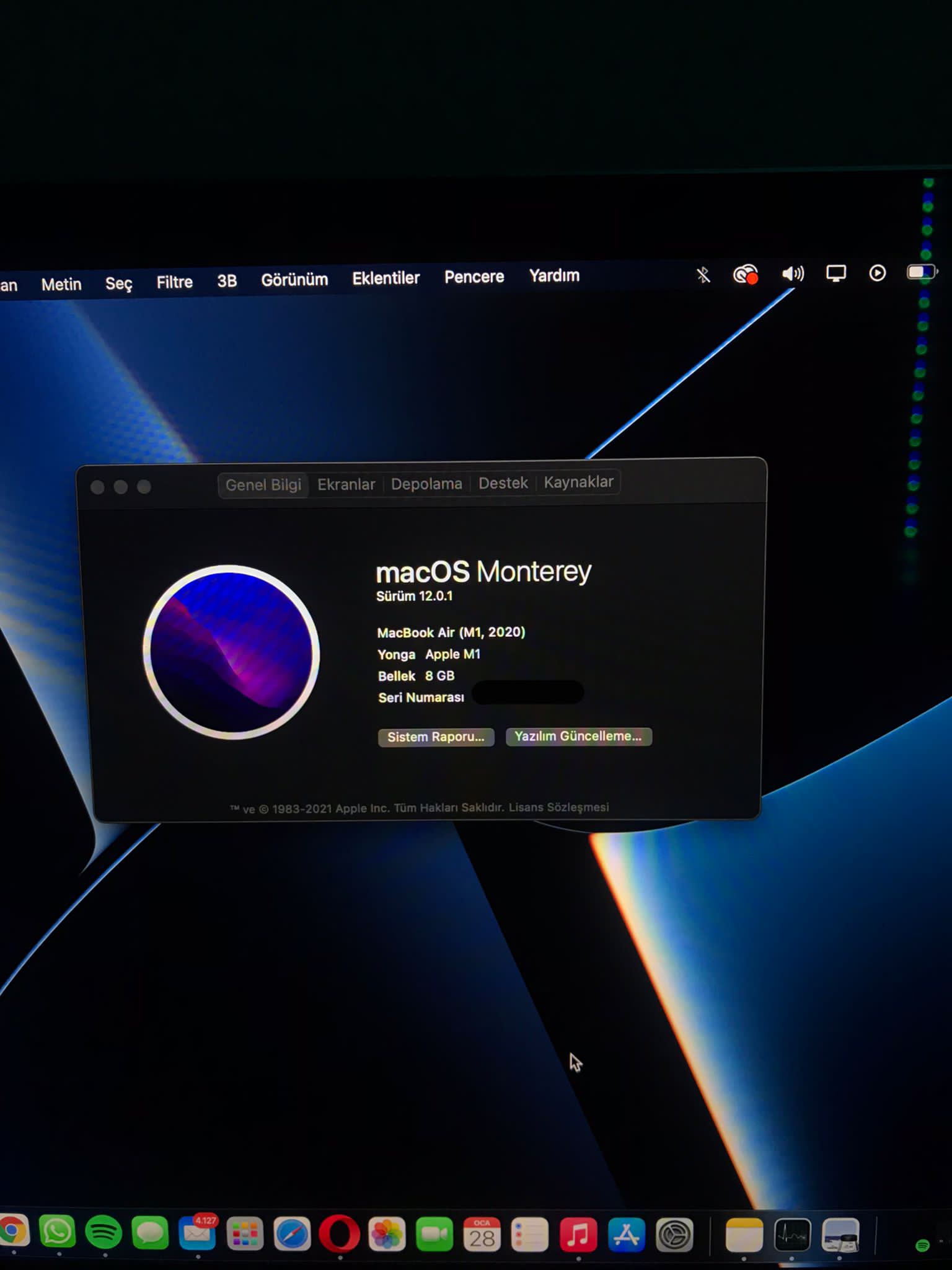Click the Now Playing menu bar icon

tap(877, 273)
